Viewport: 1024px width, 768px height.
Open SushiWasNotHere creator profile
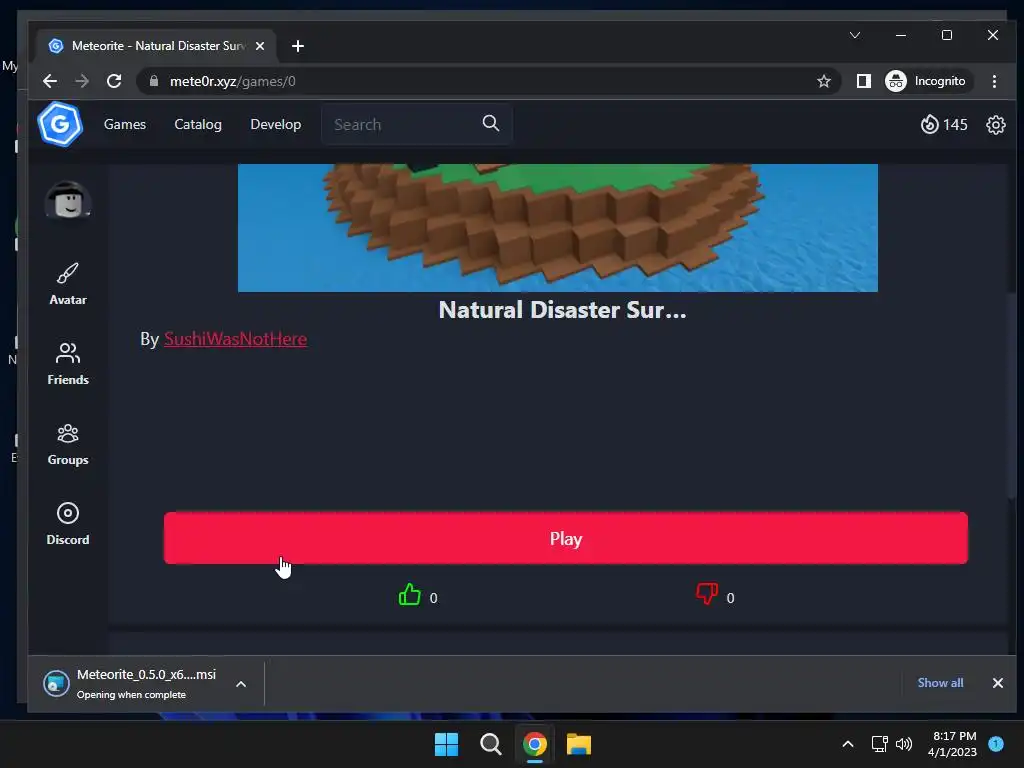click(235, 339)
